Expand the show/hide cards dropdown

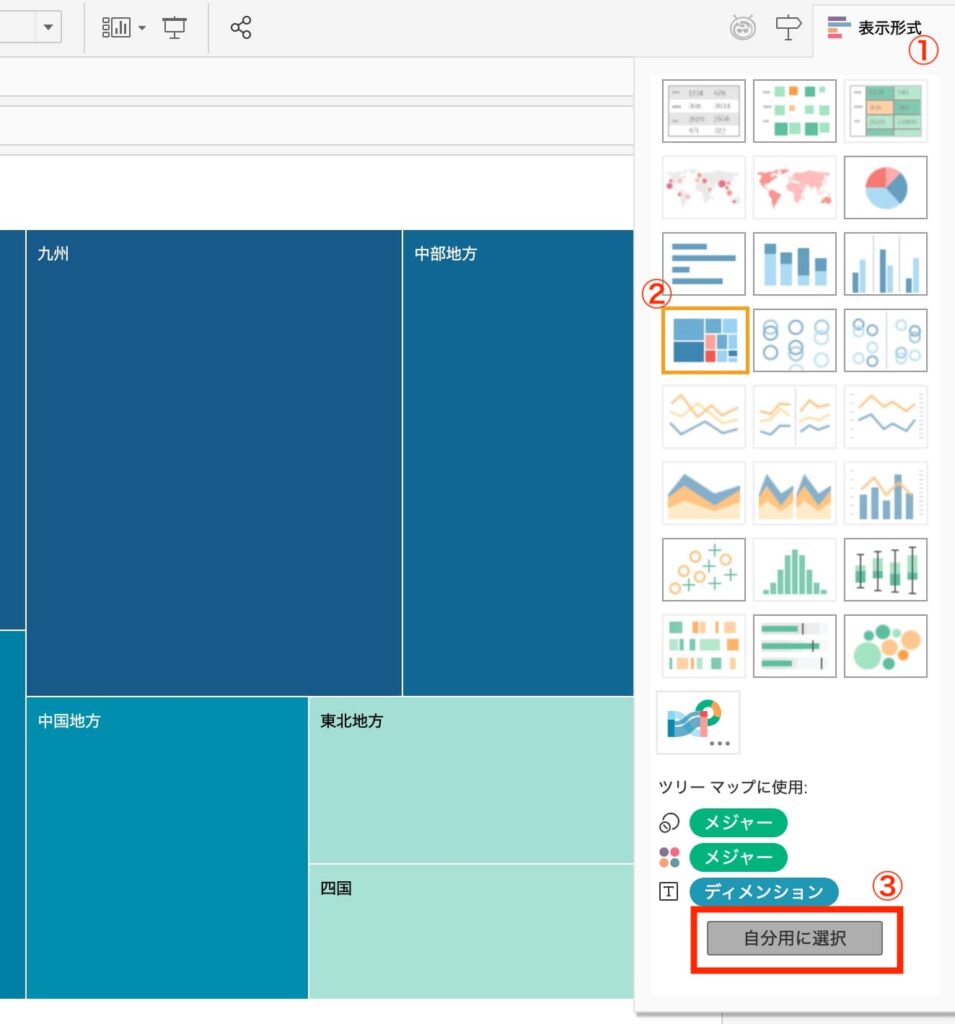pos(123,28)
